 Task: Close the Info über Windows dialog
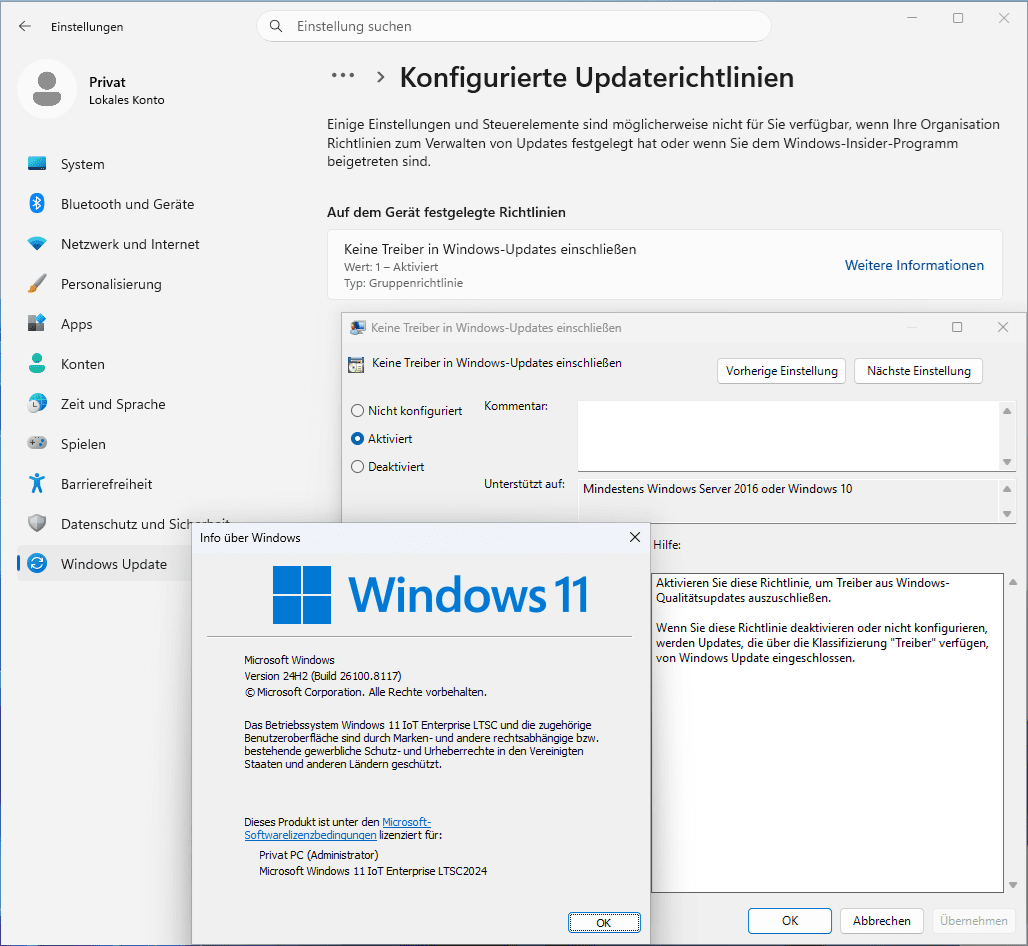(x=635, y=537)
